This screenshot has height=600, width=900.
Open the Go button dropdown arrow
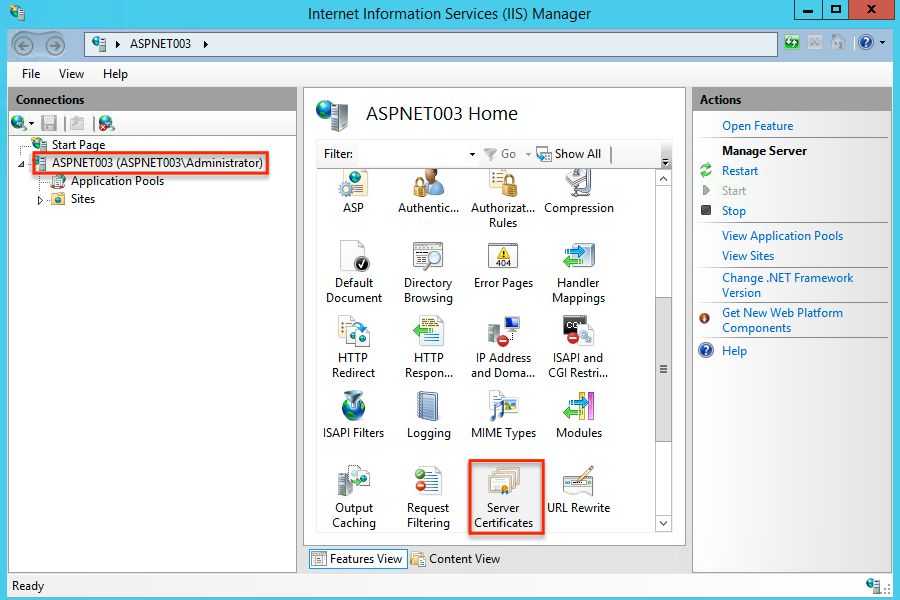tap(528, 154)
